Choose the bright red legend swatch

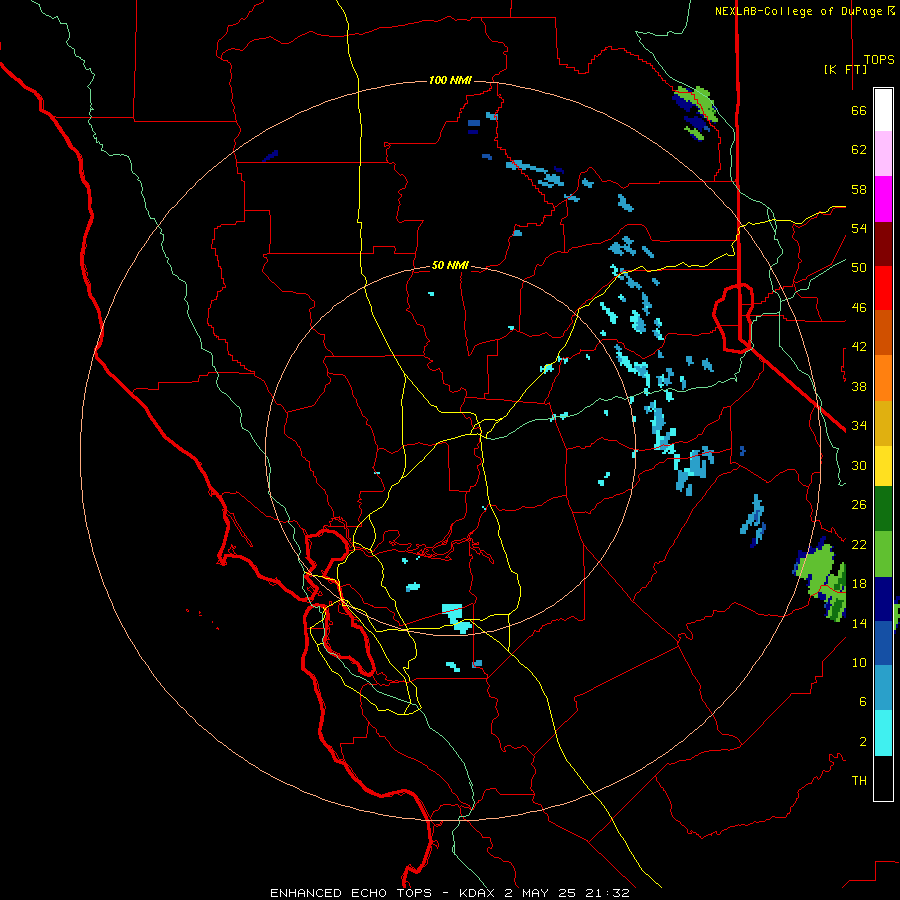point(883,288)
